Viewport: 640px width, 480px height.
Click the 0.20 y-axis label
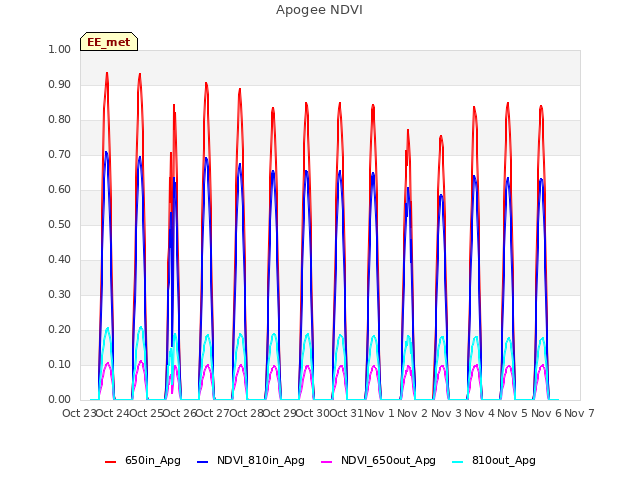pyautogui.click(x=60, y=329)
